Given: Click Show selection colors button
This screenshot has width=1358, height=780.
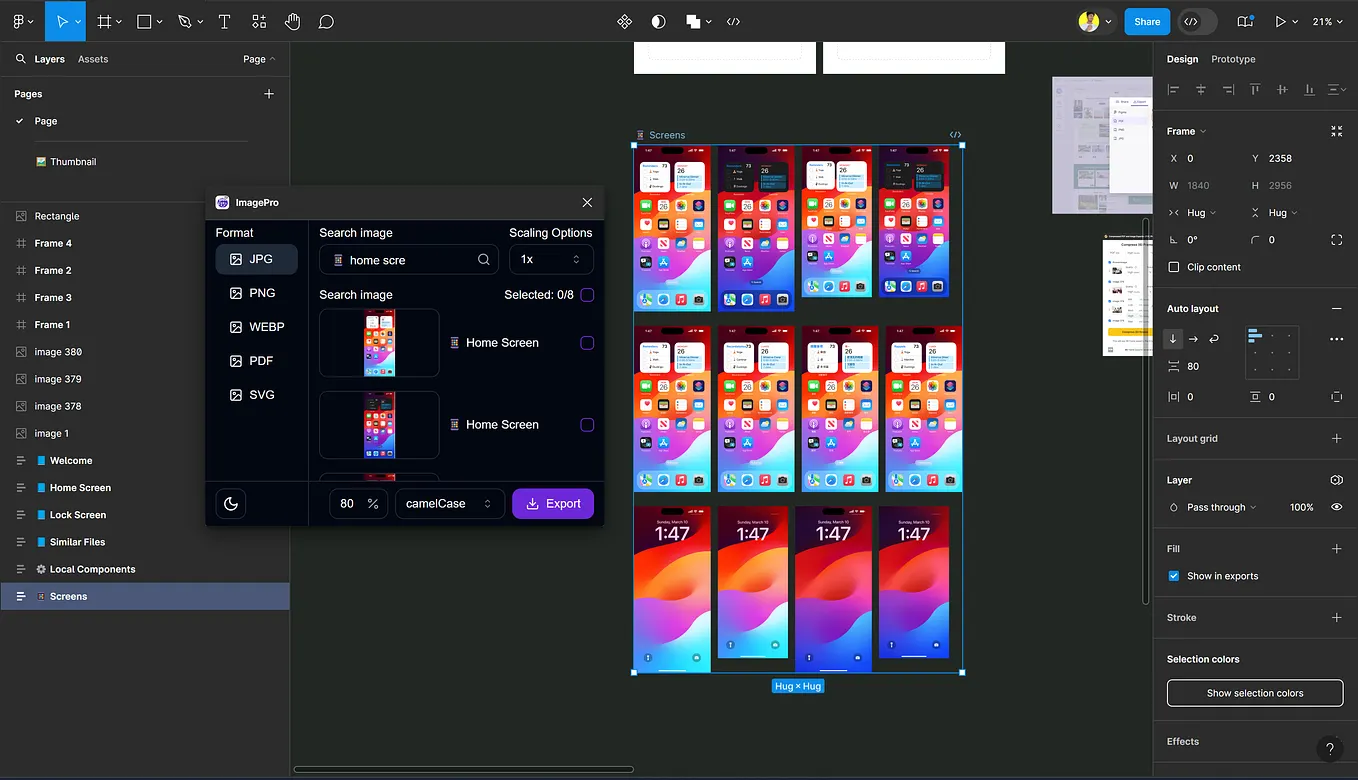Looking at the screenshot, I should pyautogui.click(x=1255, y=693).
